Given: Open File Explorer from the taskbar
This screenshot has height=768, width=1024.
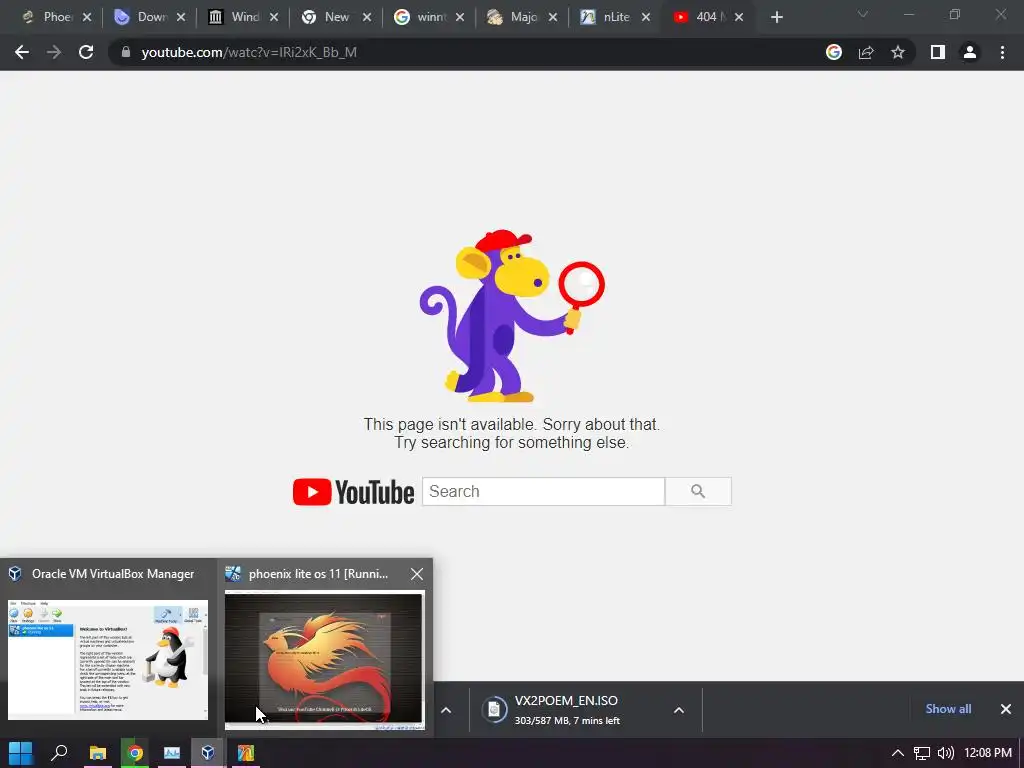Looking at the screenshot, I should click(x=97, y=753).
